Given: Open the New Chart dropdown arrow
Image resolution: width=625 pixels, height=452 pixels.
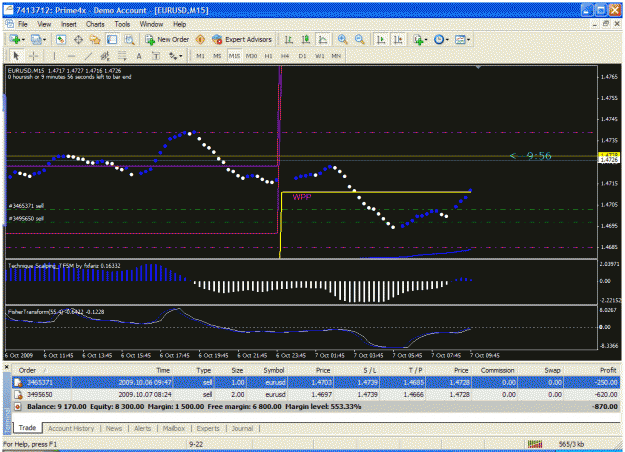Looking at the screenshot, I should coord(24,39).
